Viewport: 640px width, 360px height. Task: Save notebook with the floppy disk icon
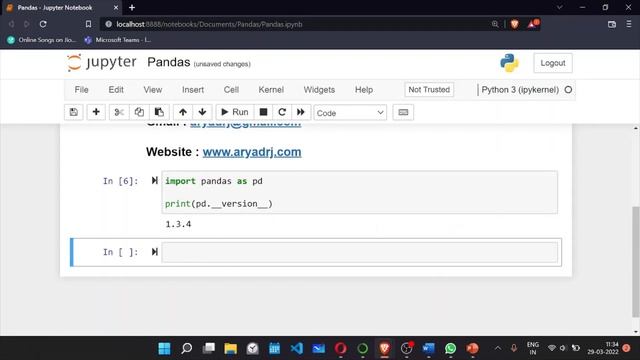click(x=74, y=112)
